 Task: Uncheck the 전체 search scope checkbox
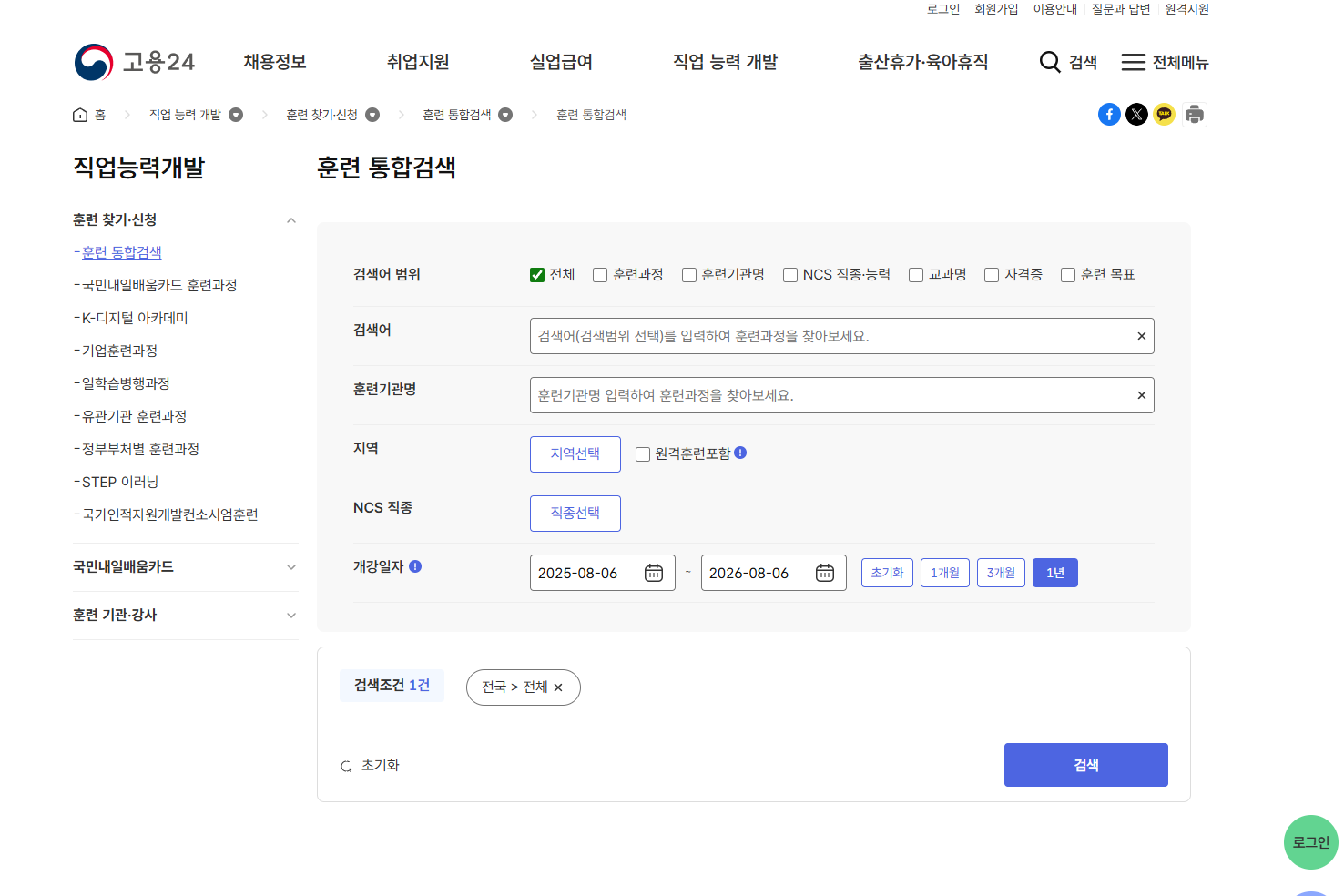click(x=537, y=275)
